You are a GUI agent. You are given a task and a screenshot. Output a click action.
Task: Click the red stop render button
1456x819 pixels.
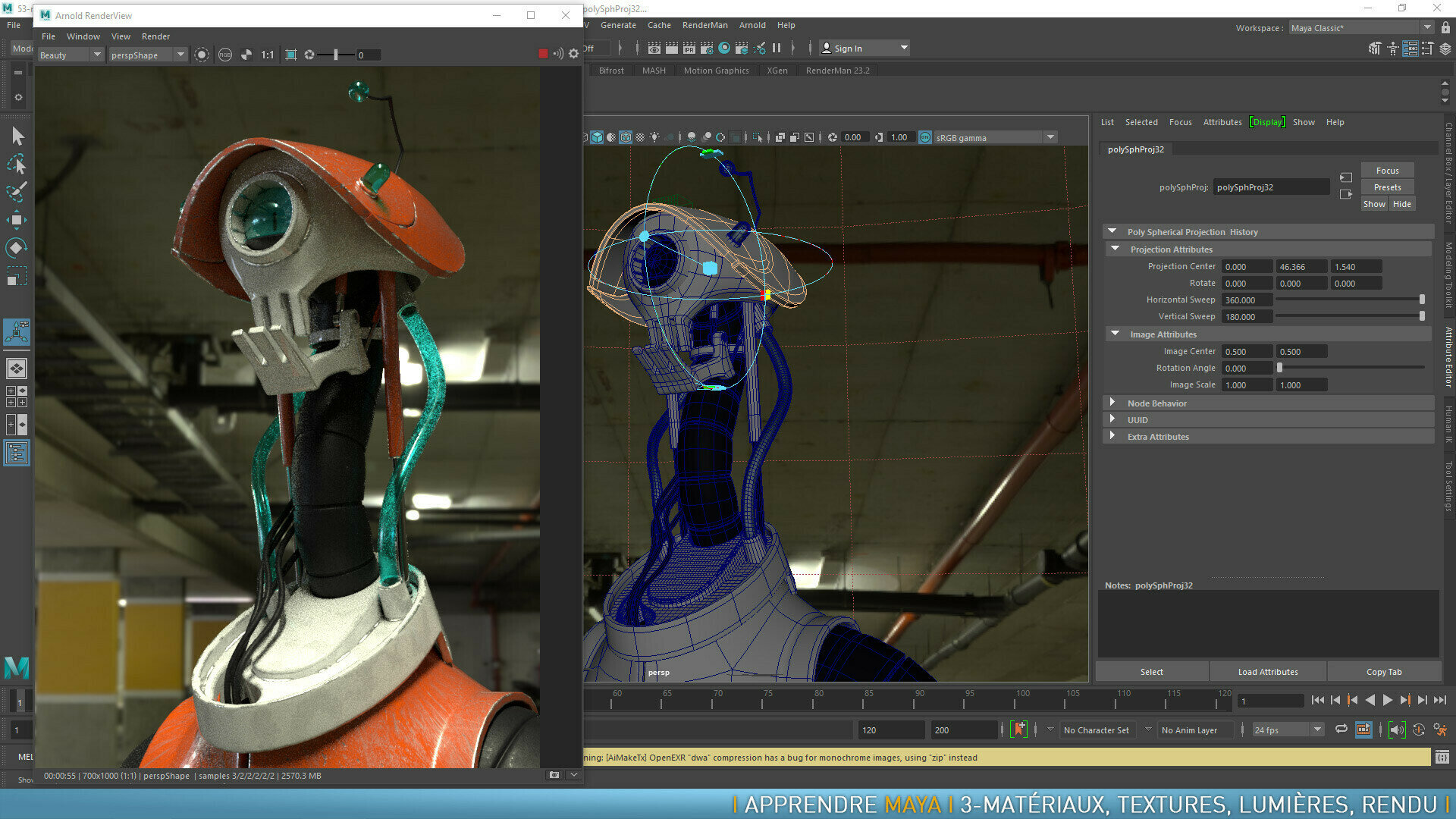543,54
